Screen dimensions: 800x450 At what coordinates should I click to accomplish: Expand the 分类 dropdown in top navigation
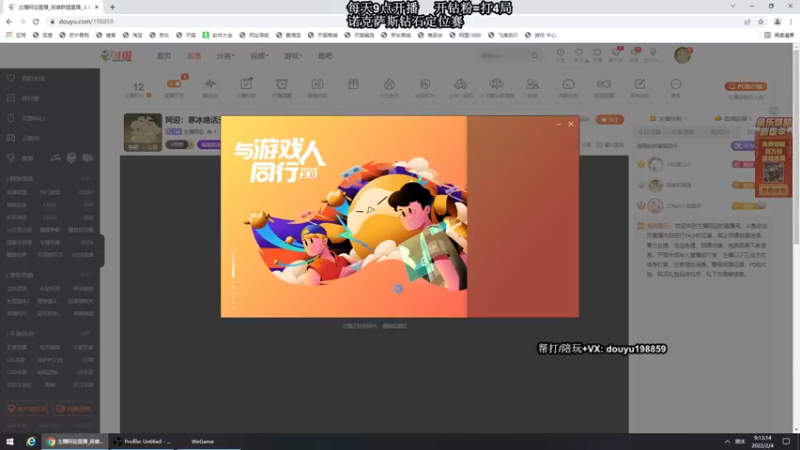(x=226, y=56)
